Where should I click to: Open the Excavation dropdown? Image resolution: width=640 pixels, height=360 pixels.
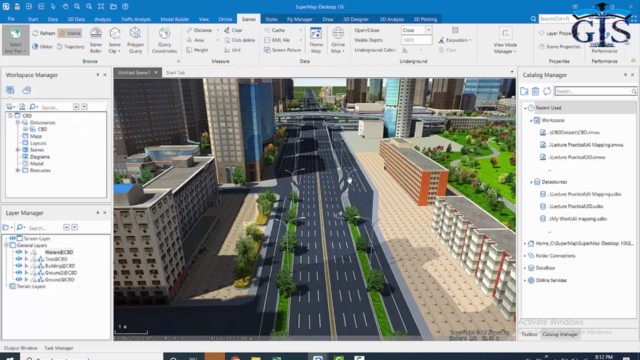pyautogui.click(x=455, y=40)
